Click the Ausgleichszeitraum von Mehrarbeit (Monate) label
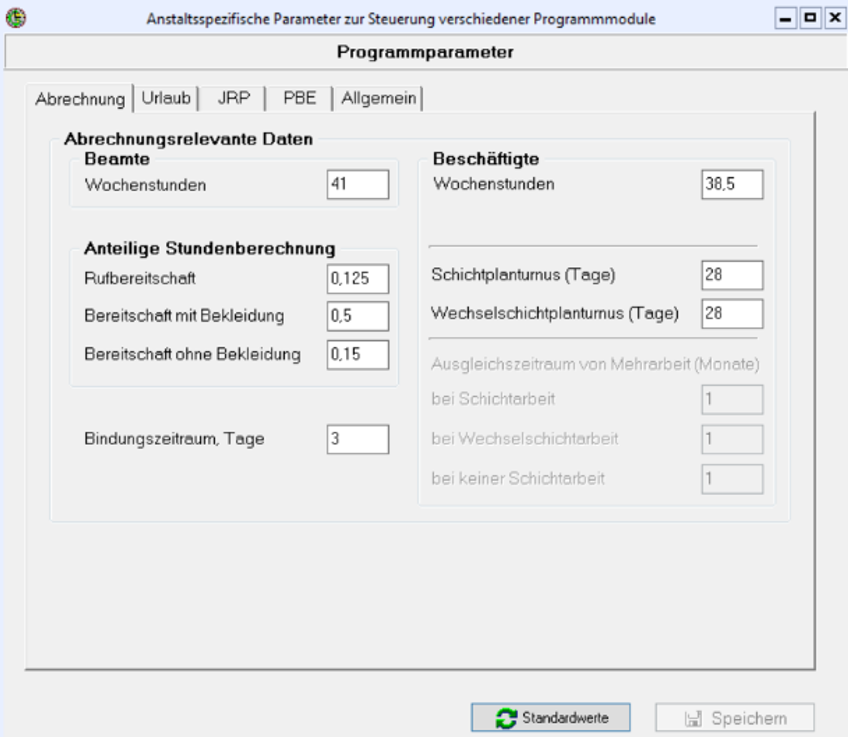The height and width of the screenshot is (737, 848). (x=595, y=364)
